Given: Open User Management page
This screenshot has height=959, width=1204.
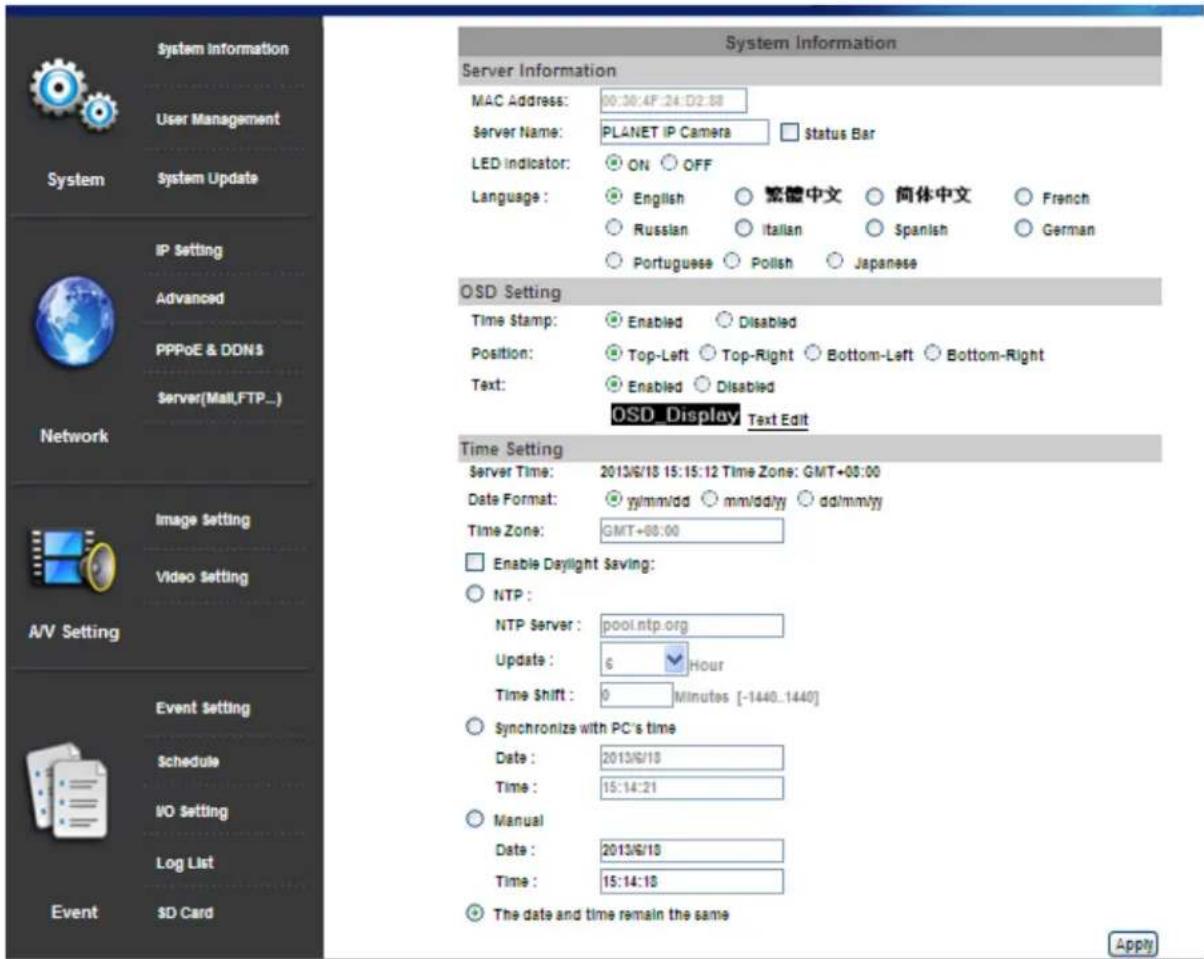Looking at the screenshot, I should [216, 119].
